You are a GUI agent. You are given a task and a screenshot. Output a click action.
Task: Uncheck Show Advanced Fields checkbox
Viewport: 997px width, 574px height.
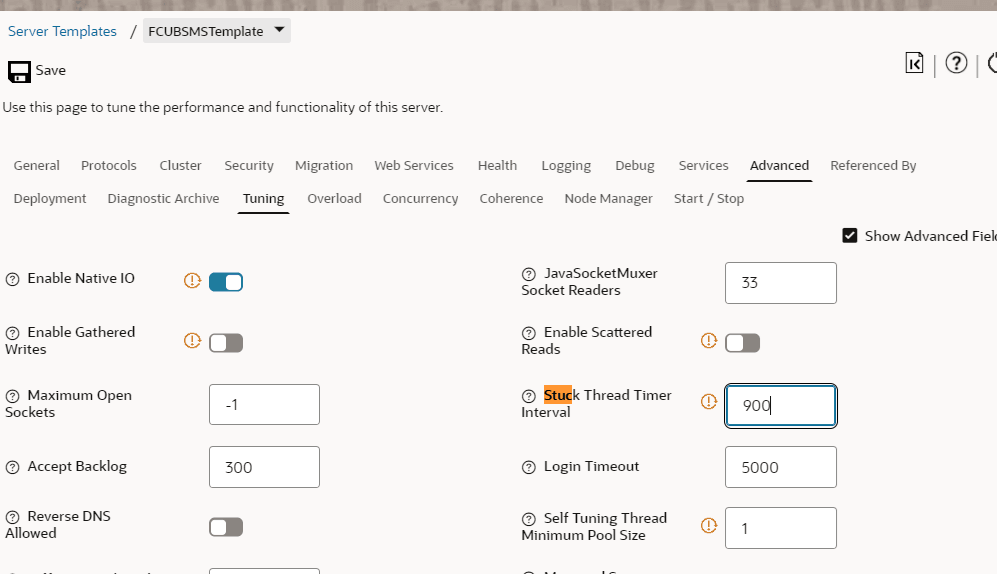850,236
